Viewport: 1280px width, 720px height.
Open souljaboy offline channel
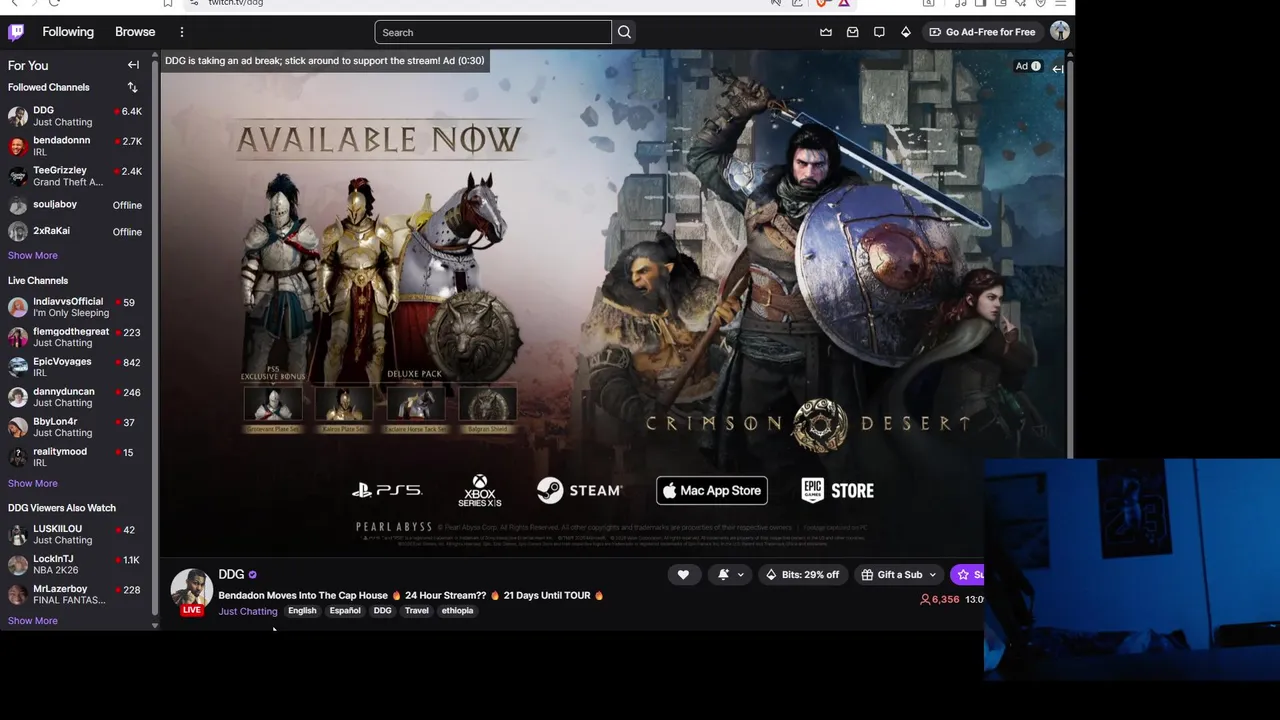(76, 205)
